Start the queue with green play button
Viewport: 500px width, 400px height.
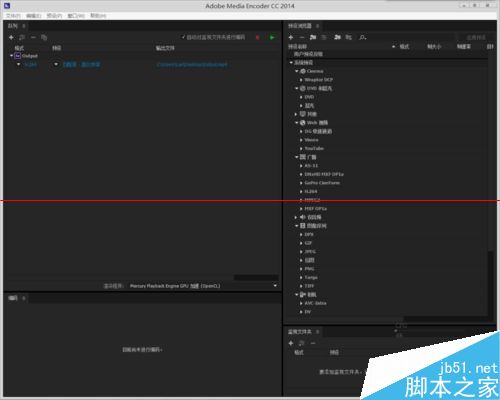pyautogui.click(x=272, y=37)
